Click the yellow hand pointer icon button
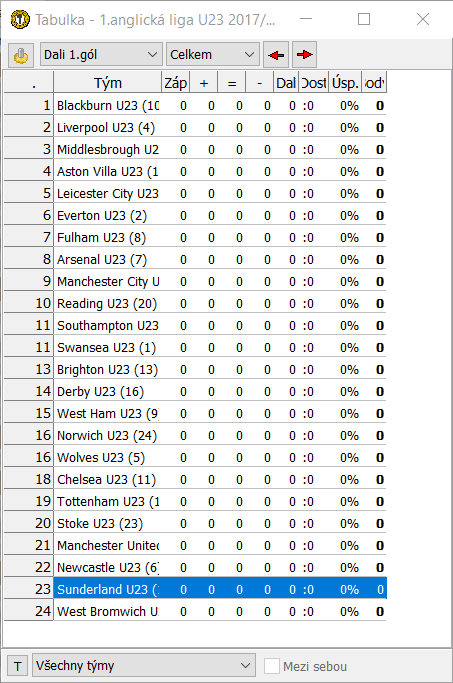Viewport: 453px width, 683px height. click(x=20, y=55)
